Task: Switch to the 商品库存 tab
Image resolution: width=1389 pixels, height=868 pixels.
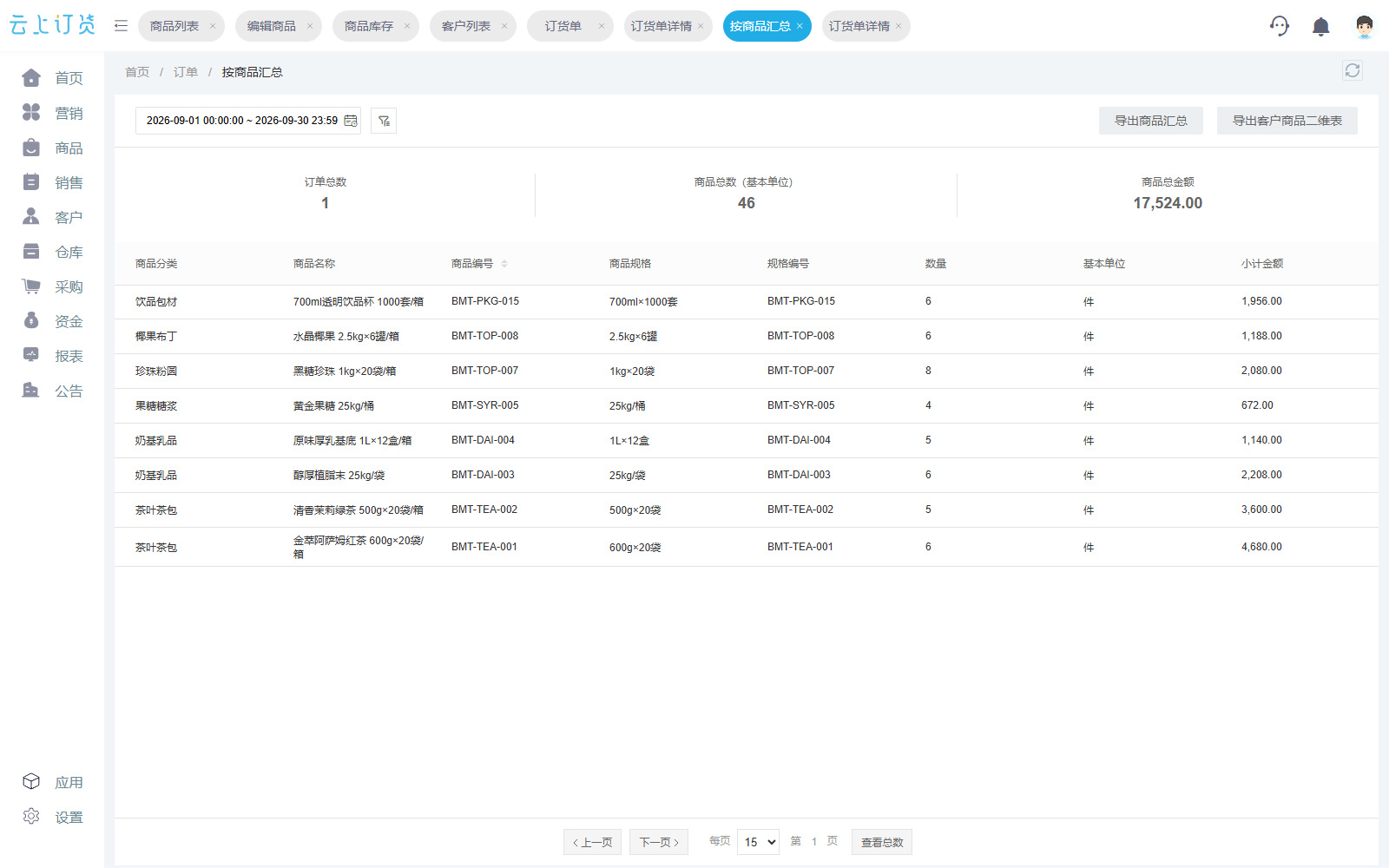Action: 369,26
